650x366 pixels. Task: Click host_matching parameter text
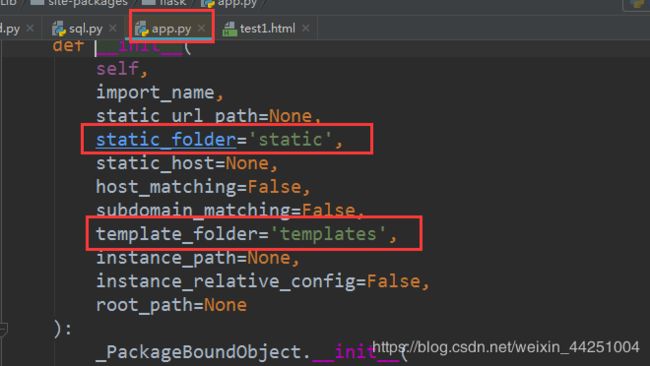pyautogui.click(x=166, y=187)
